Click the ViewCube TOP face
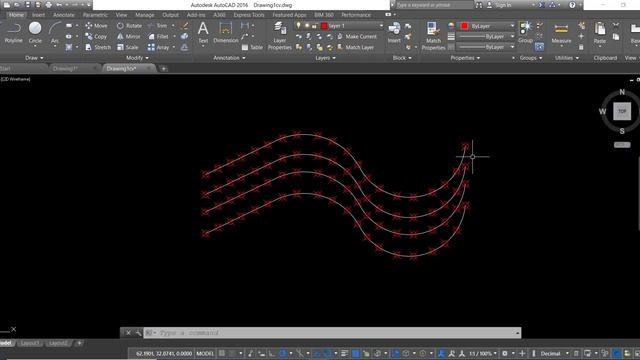 622,111
